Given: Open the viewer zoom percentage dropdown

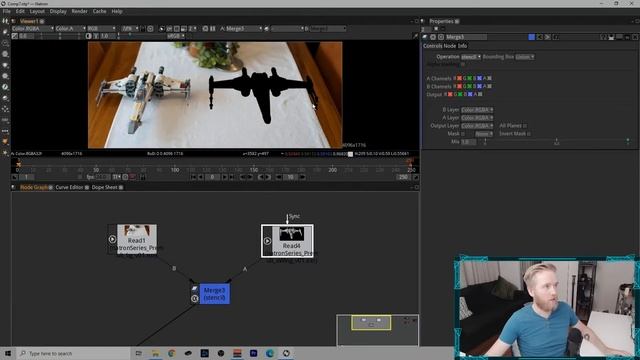Looking at the screenshot, I should coord(131,29).
